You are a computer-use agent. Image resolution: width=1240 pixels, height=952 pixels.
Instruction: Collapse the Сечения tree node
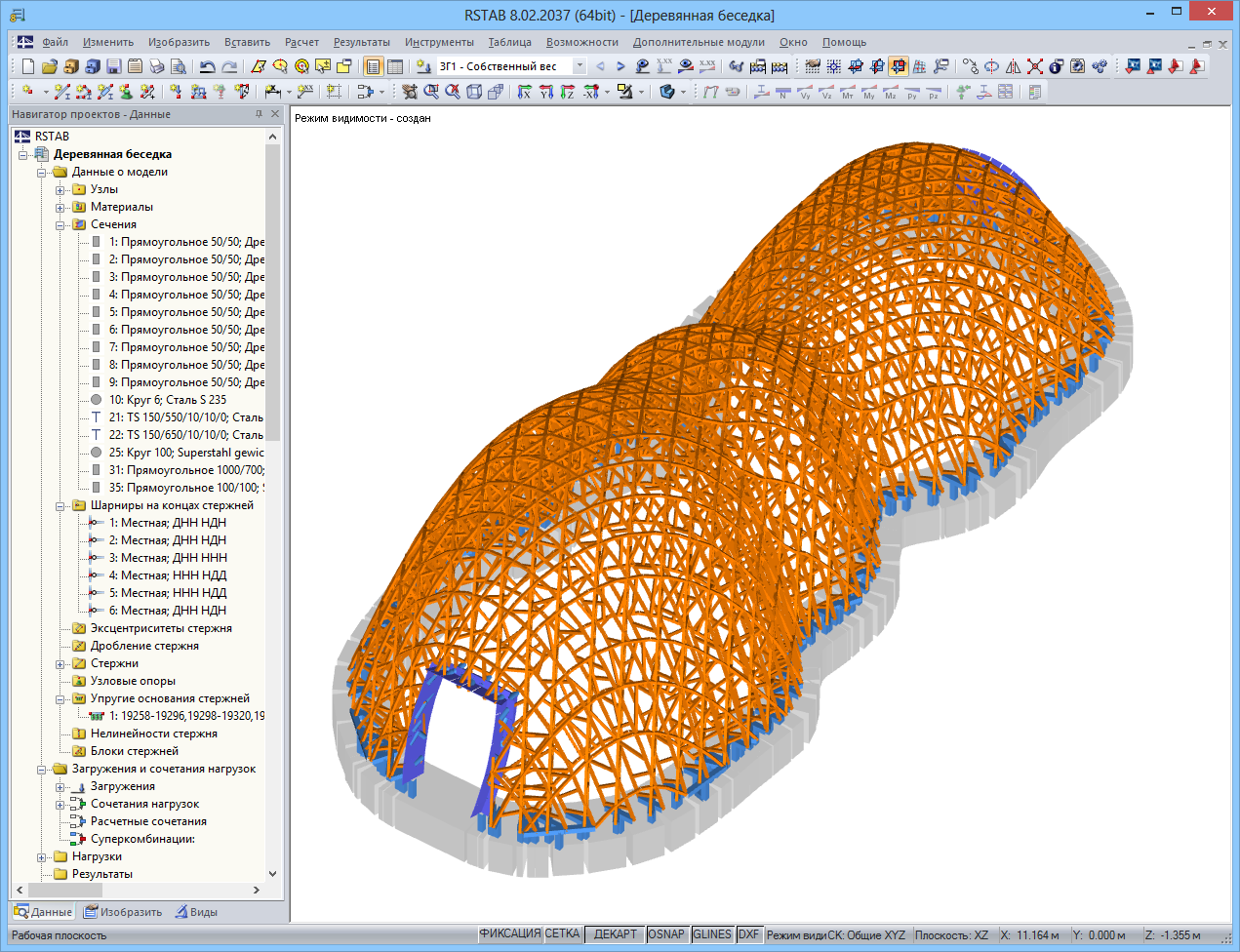tap(60, 225)
